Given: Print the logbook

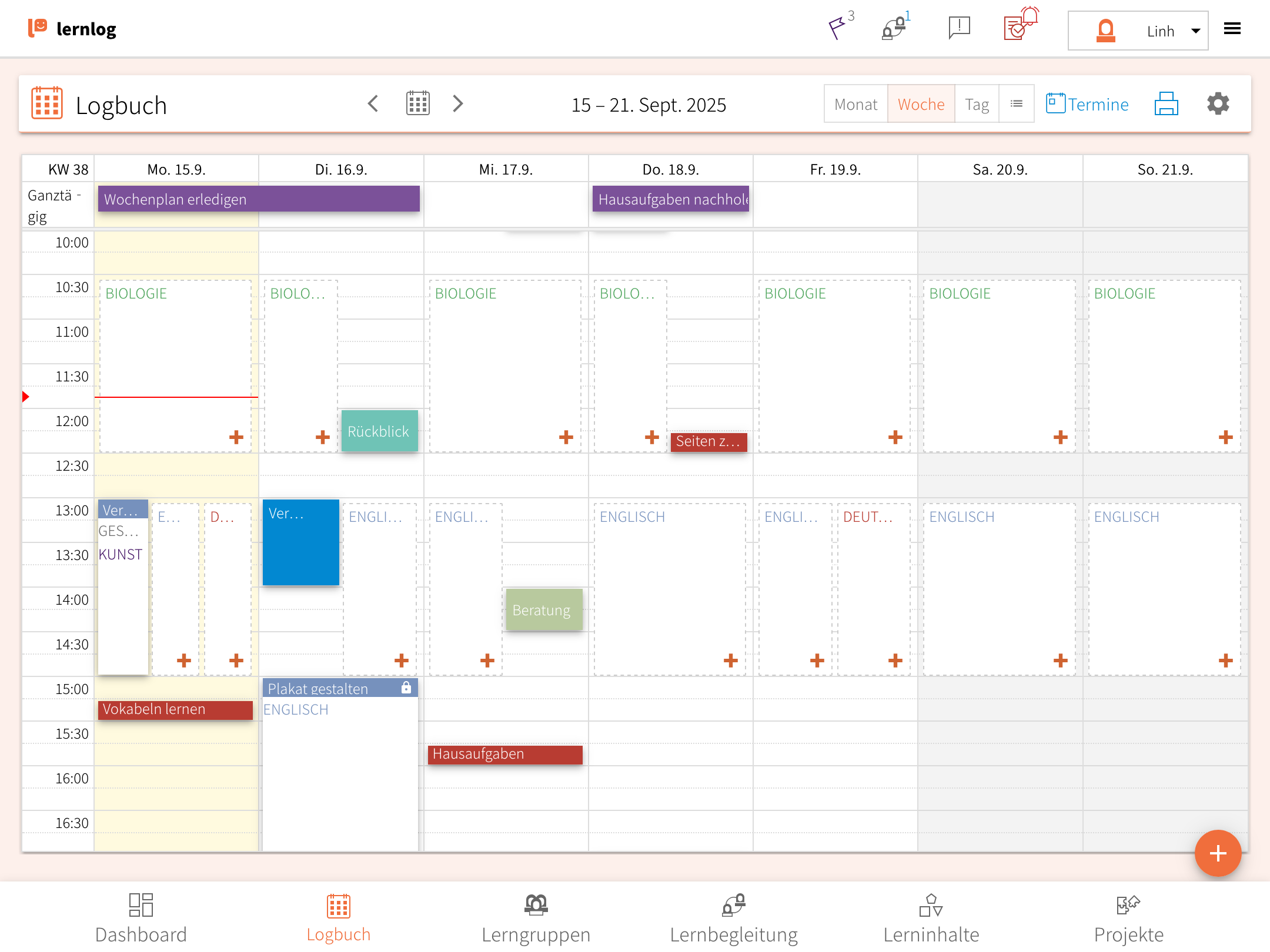Looking at the screenshot, I should 1166,104.
